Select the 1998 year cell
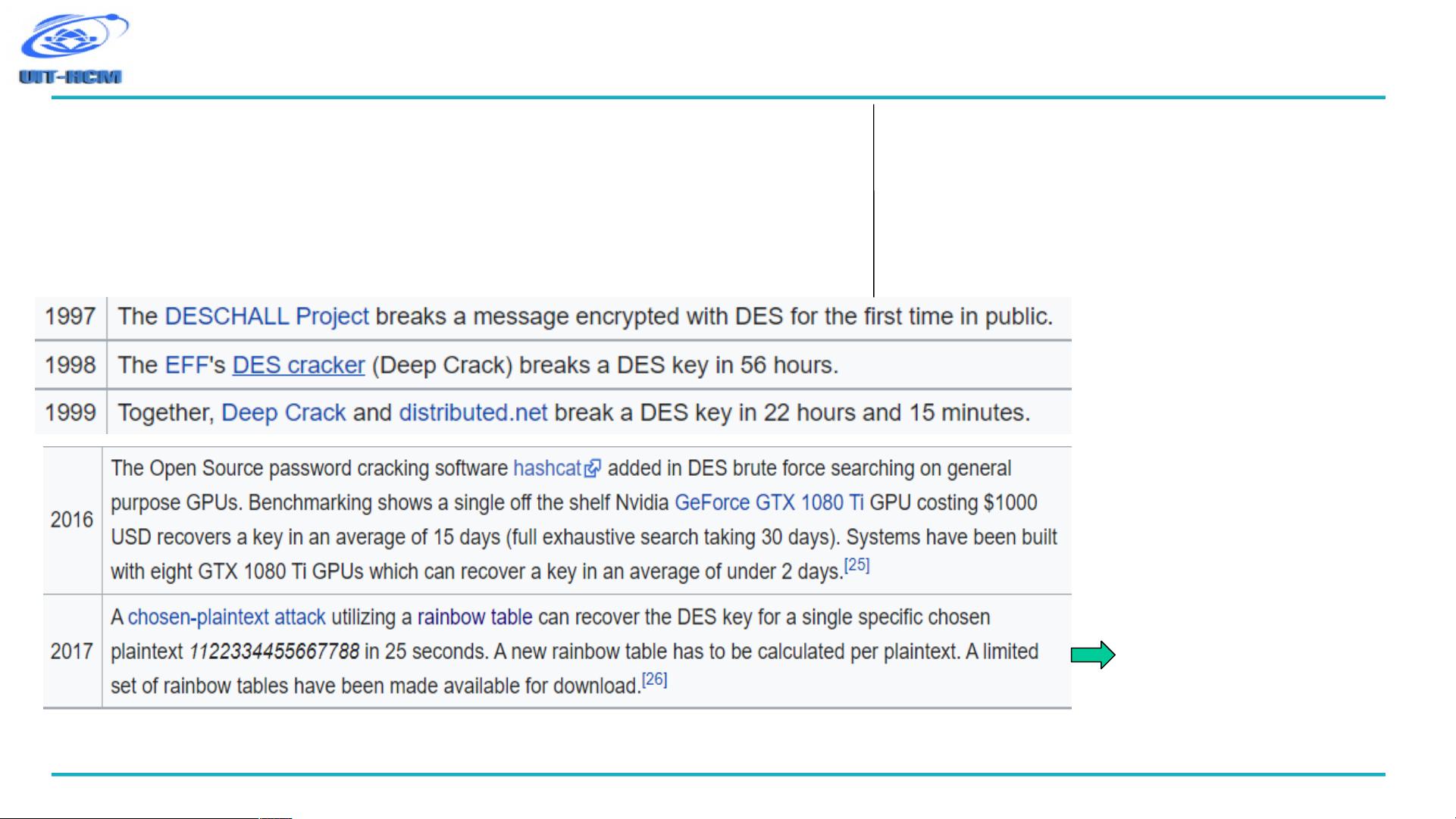Screen dimensions: 1456x819 (70, 365)
